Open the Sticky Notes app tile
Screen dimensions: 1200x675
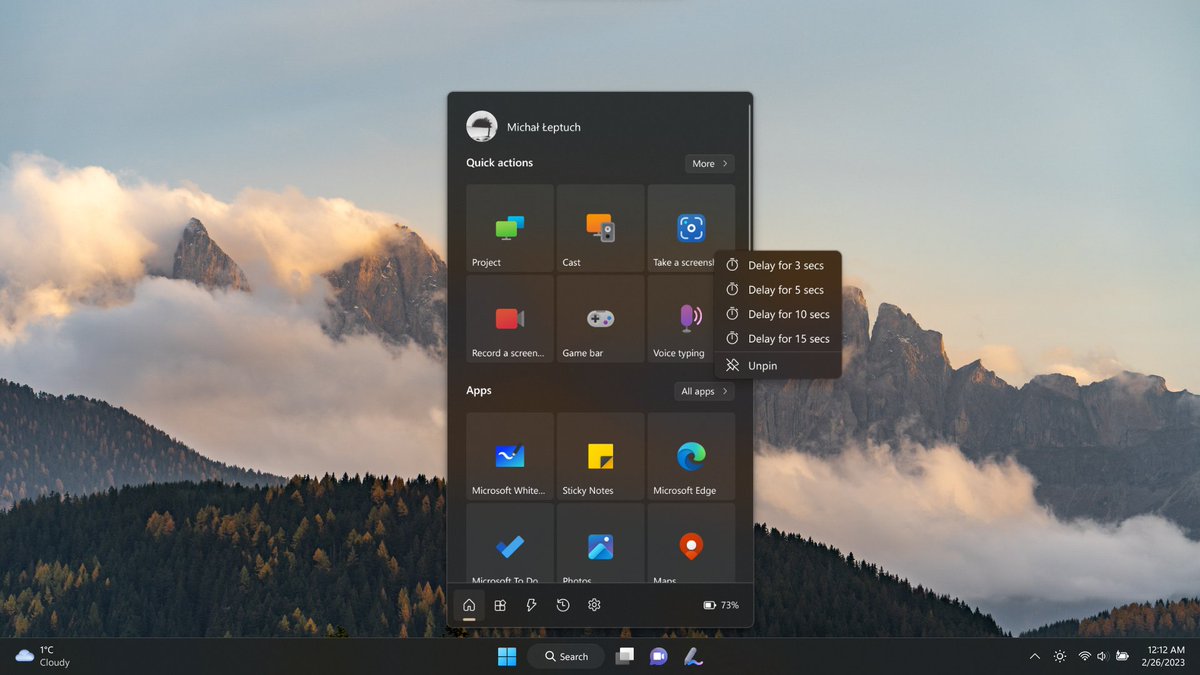(600, 456)
